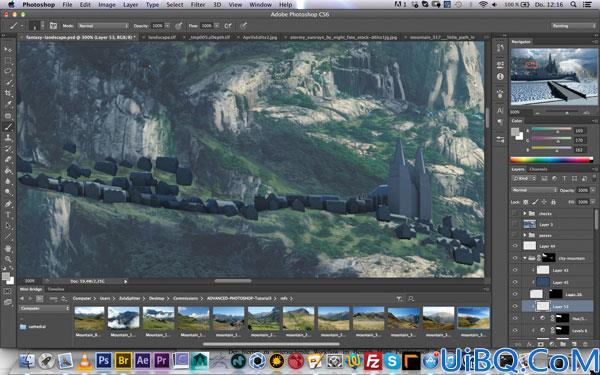Select the Rectangular Marquee tool
Screen dimensions: 600x375
8,60
